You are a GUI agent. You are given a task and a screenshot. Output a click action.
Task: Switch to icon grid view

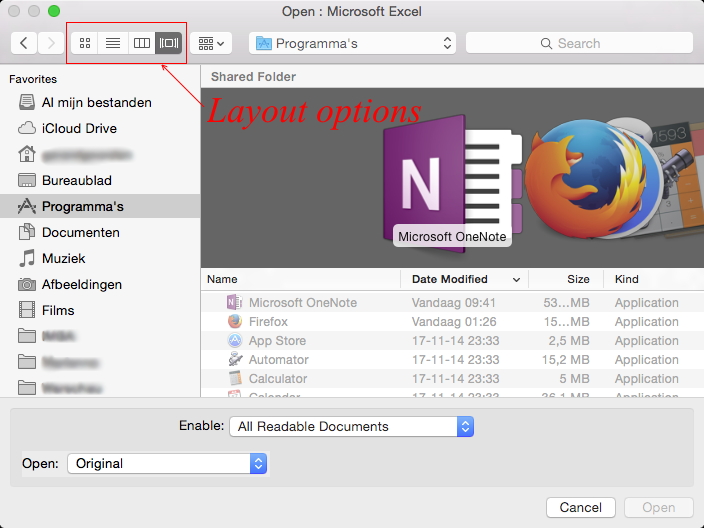[85, 43]
